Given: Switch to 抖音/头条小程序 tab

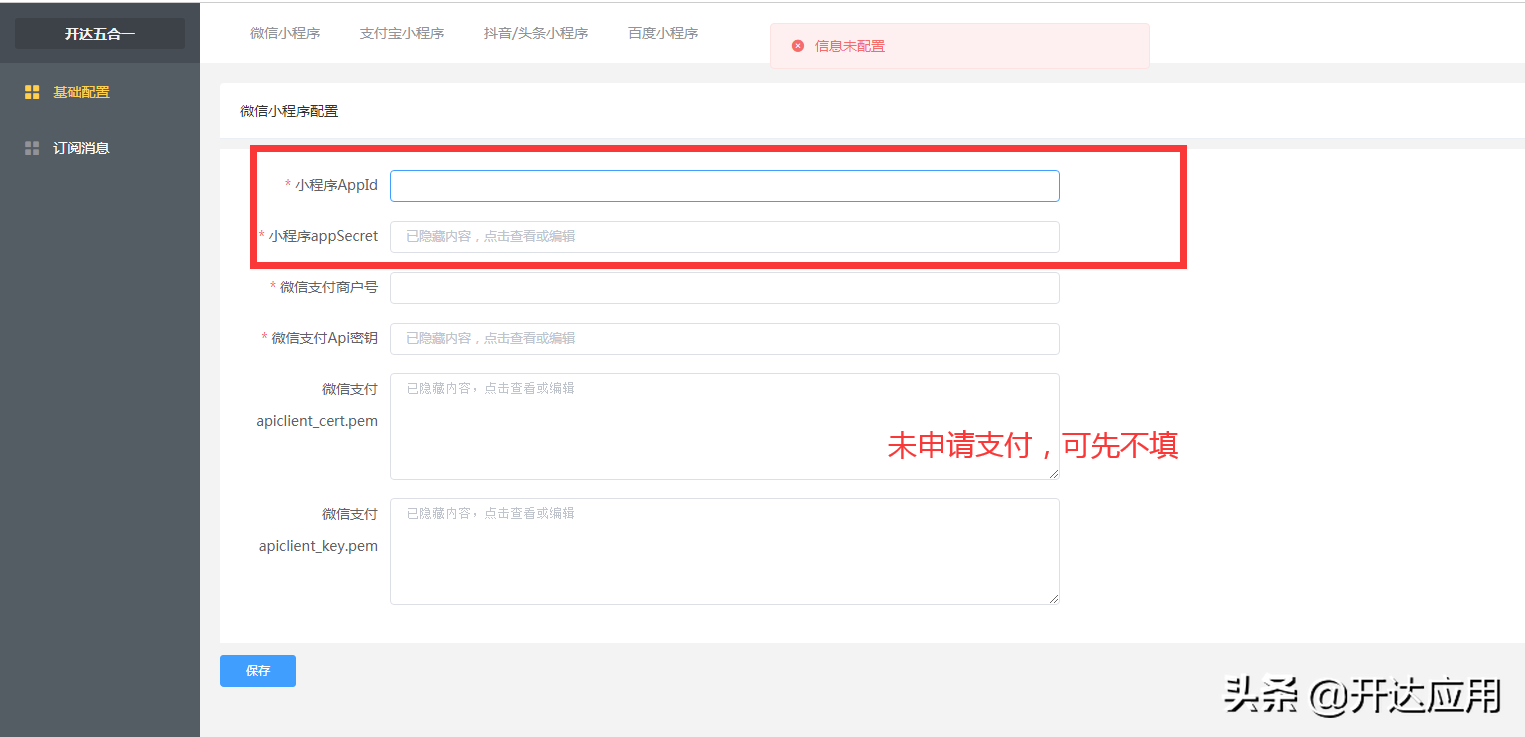Looking at the screenshot, I should tap(536, 33).
